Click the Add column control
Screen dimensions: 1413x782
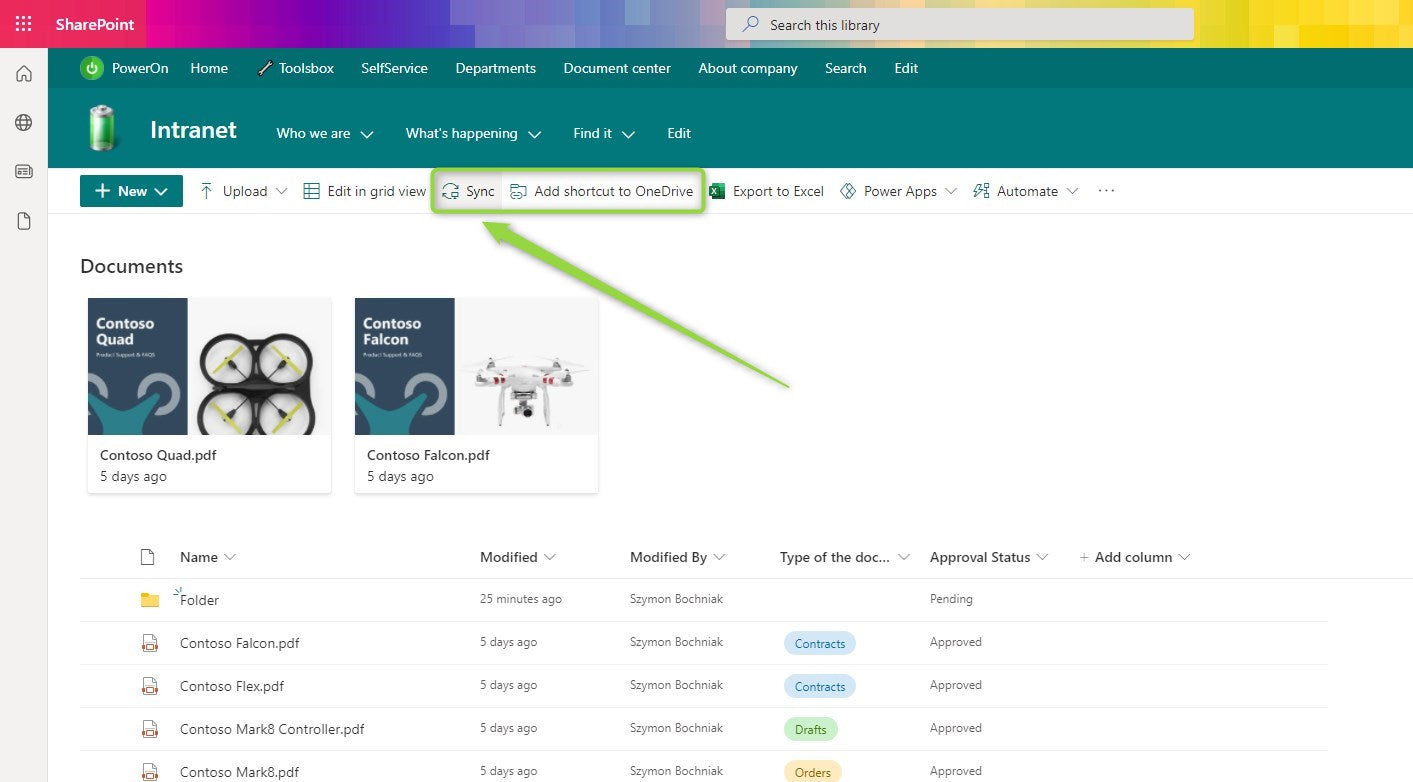pyautogui.click(x=1135, y=557)
